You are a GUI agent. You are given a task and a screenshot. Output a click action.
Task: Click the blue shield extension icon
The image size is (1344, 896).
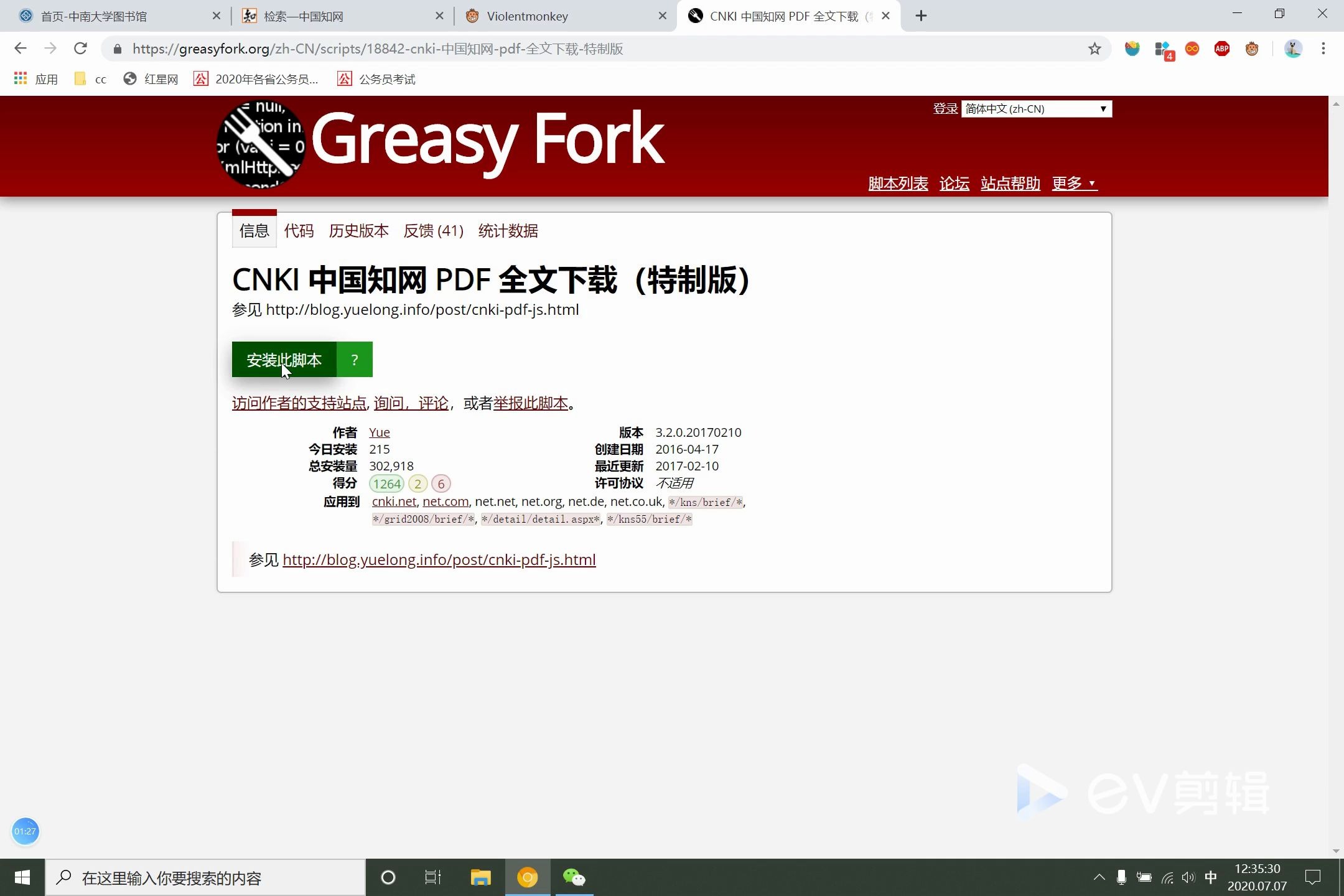coord(1132,49)
